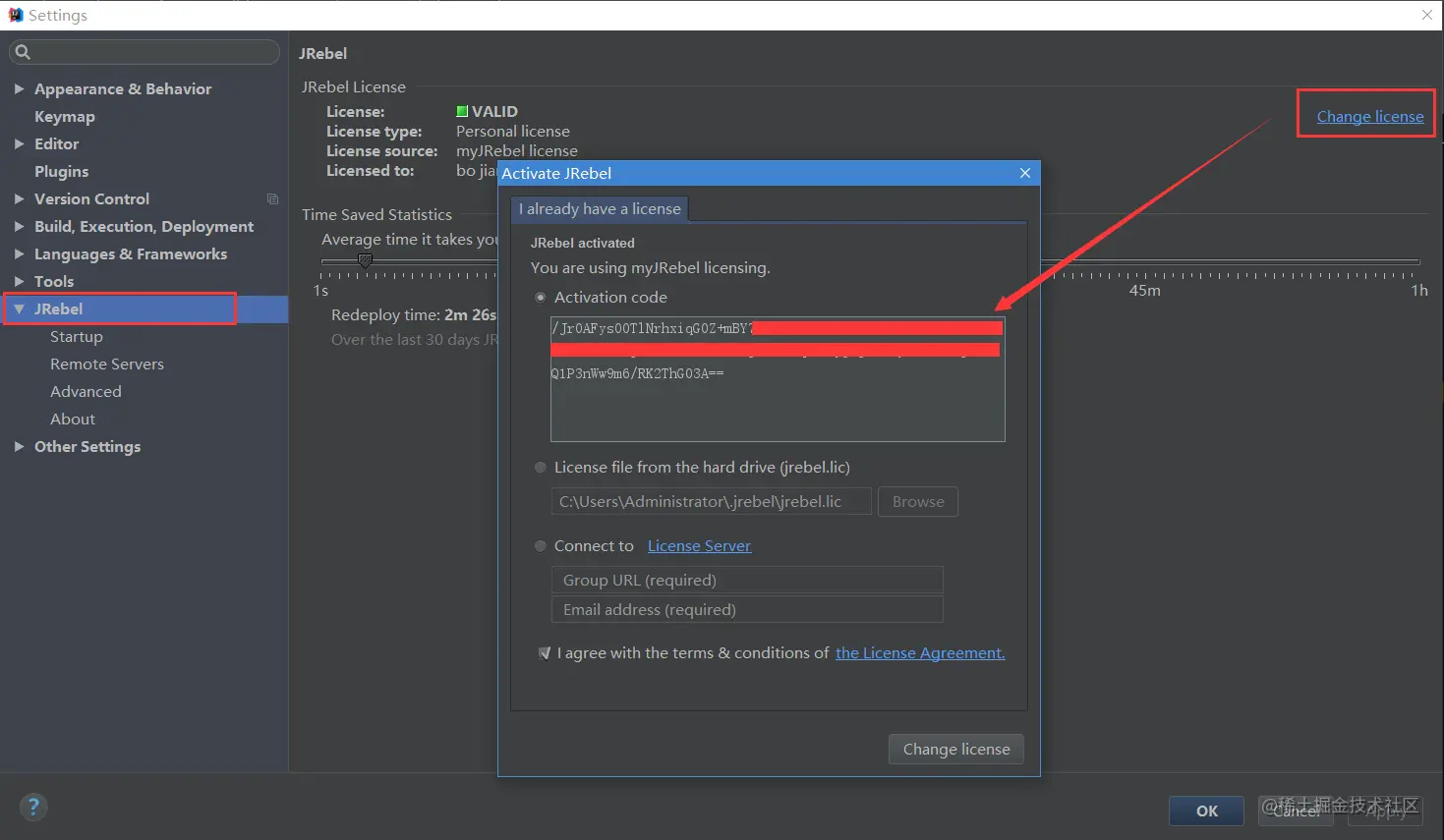Image resolution: width=1444 pixels, height=840 pixels.
Task: Open the Plugins settings page
Action: click(x=61, y=171)
